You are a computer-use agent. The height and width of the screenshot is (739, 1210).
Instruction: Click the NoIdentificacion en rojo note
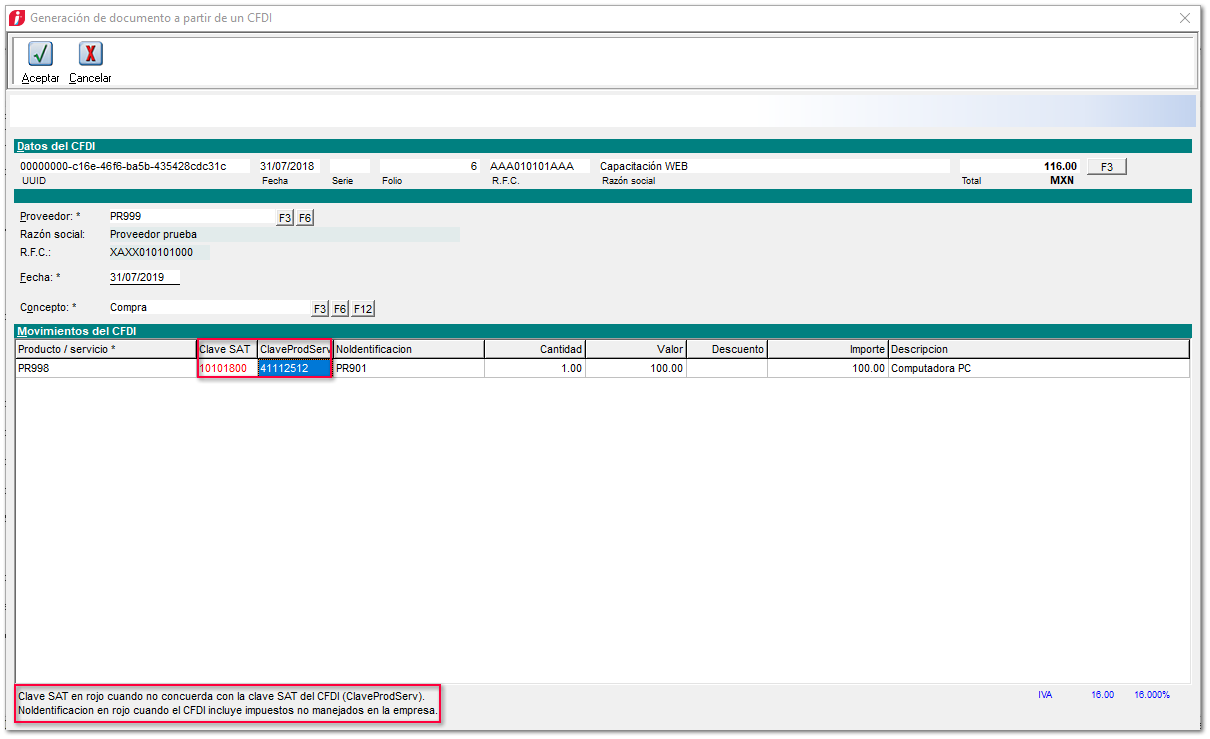[x=228, y=711]
